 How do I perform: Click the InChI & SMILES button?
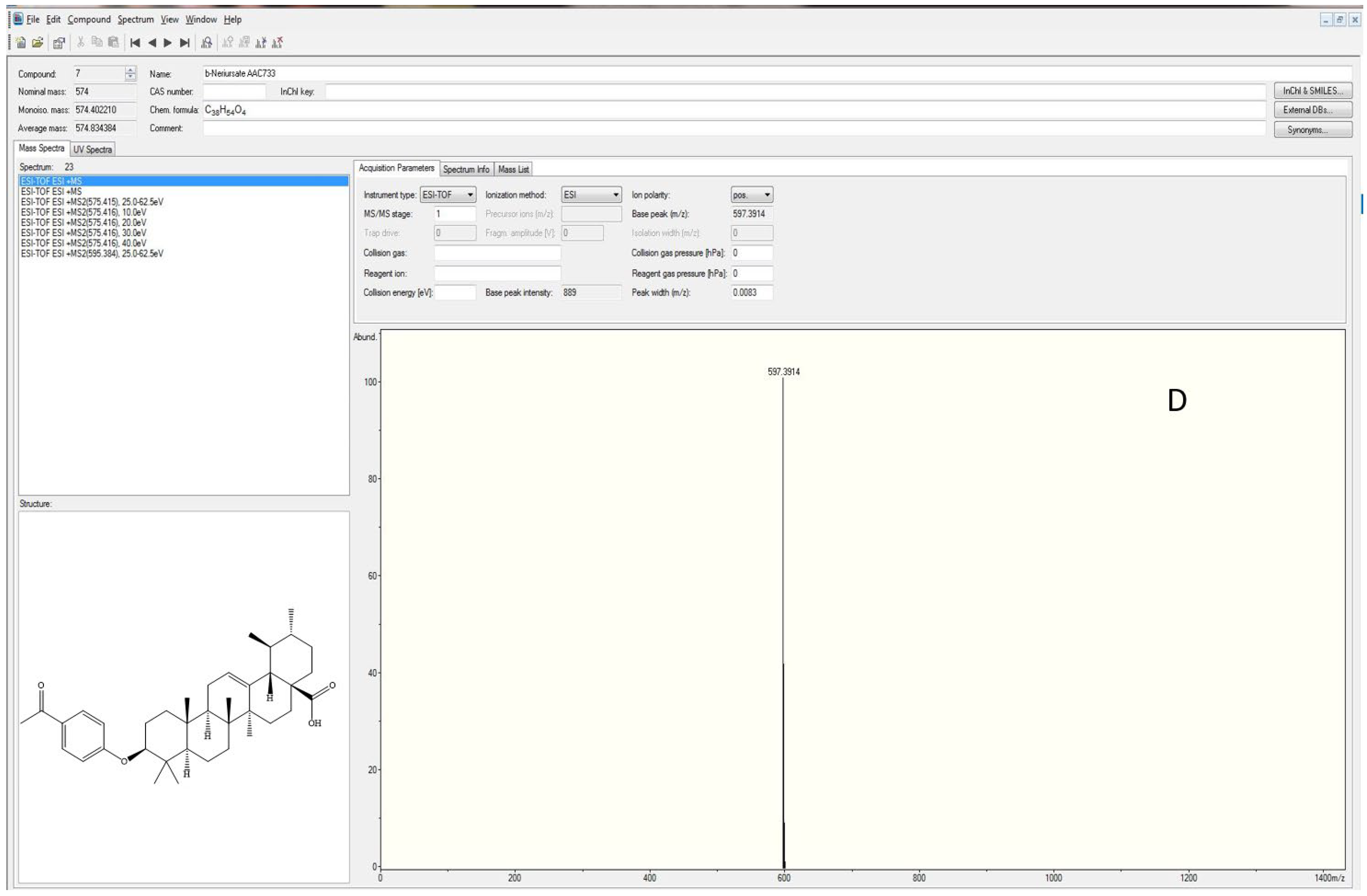coord(1313,91)
